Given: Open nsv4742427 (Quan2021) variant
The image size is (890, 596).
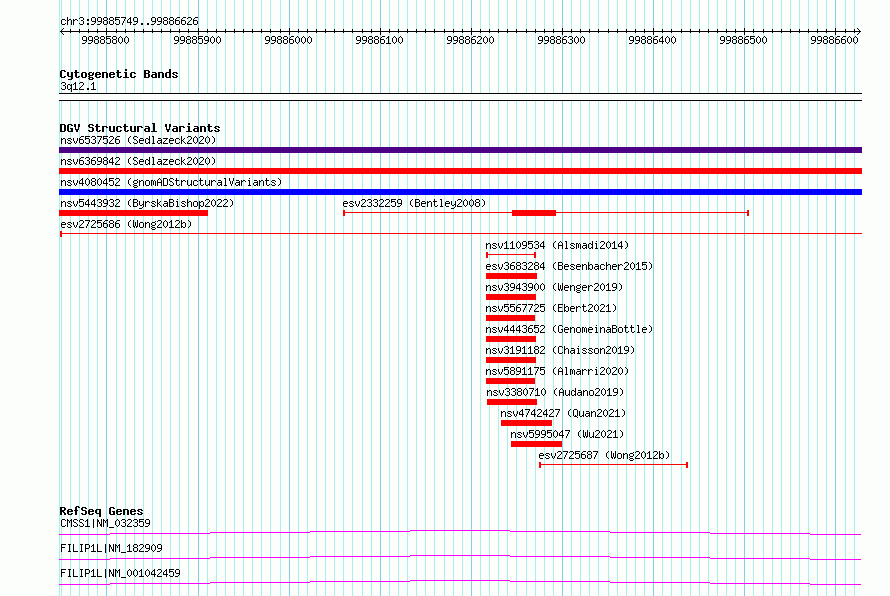Looking at the screenshot, I should pos(563,413).
